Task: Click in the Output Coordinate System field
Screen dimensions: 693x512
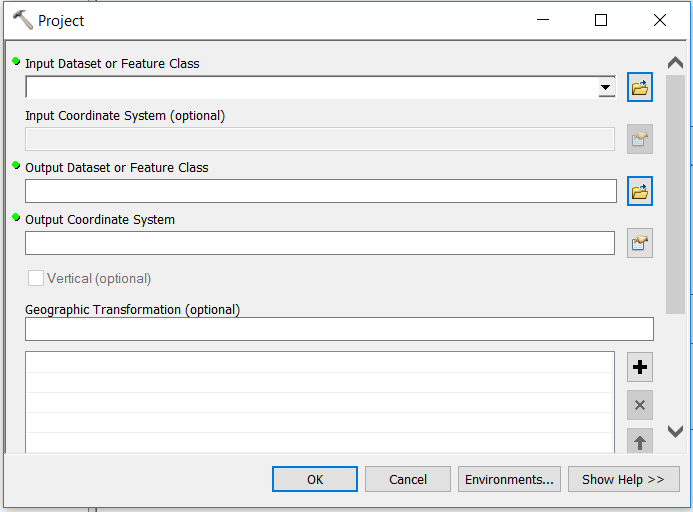Action: point(320,243)
